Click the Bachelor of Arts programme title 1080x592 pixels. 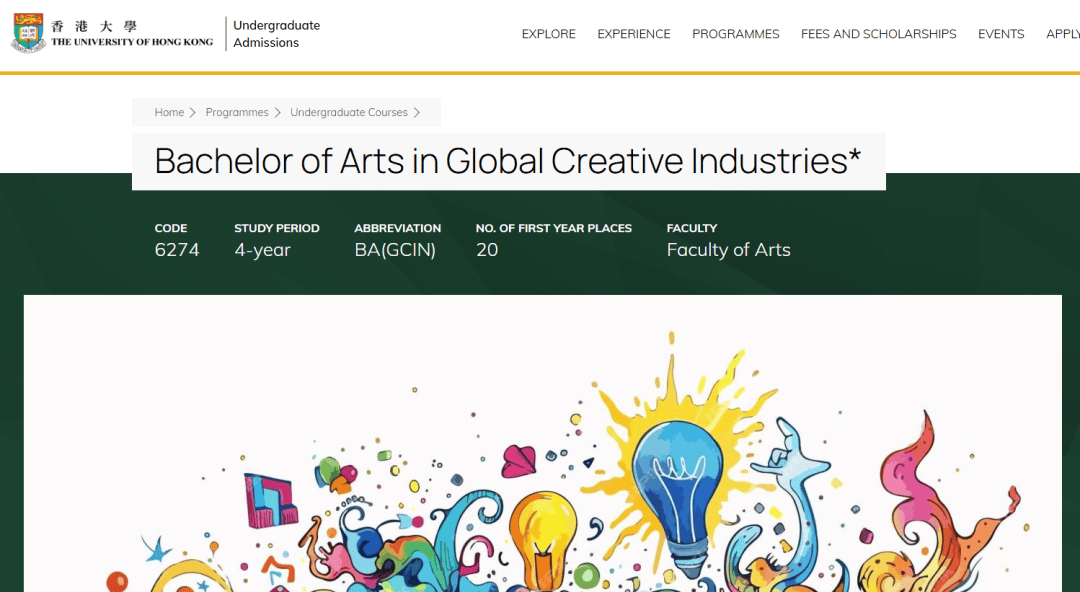click(x=507, y=162)
